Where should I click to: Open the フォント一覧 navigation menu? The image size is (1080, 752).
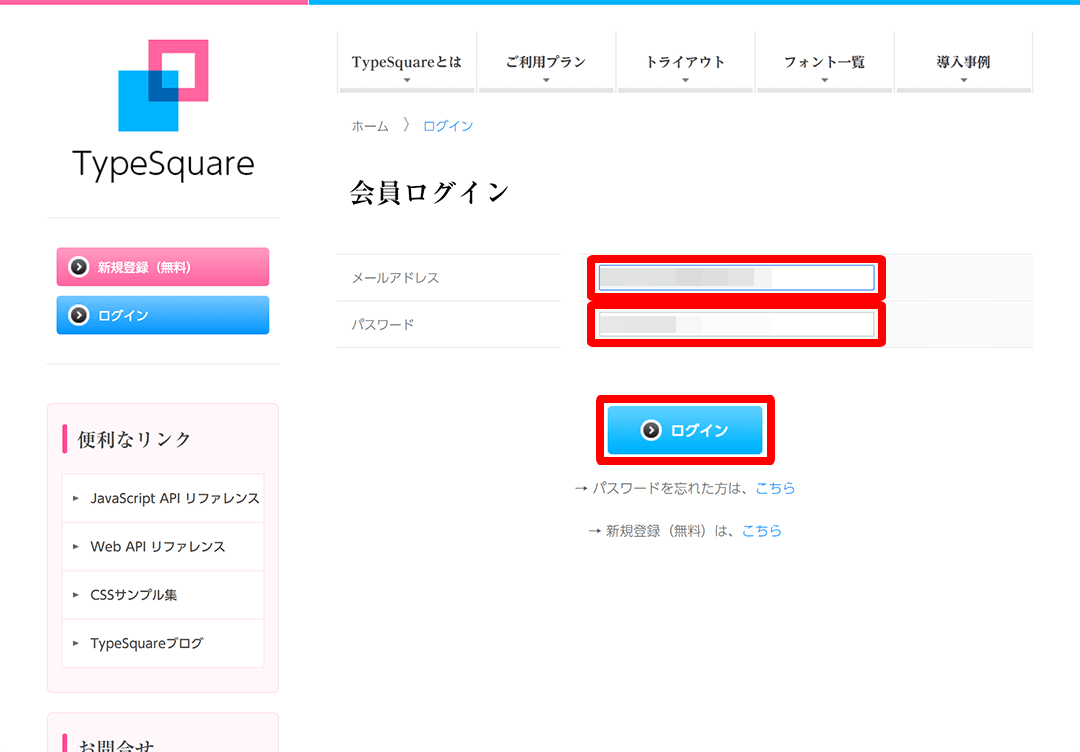(x=824, y=62)
